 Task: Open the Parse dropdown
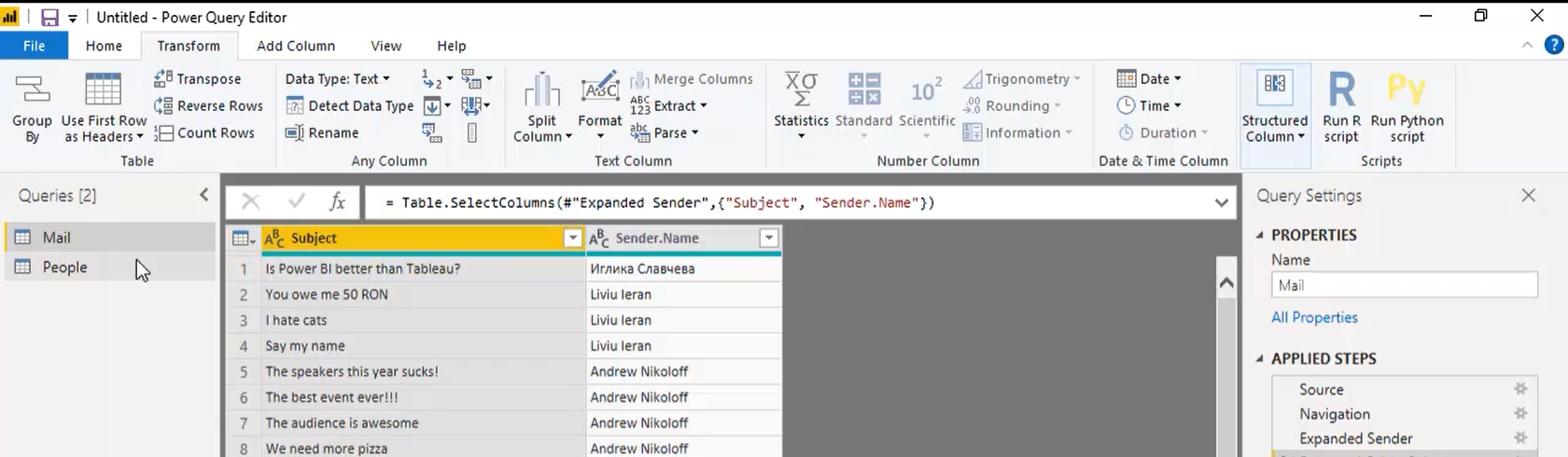pos(665,132)
